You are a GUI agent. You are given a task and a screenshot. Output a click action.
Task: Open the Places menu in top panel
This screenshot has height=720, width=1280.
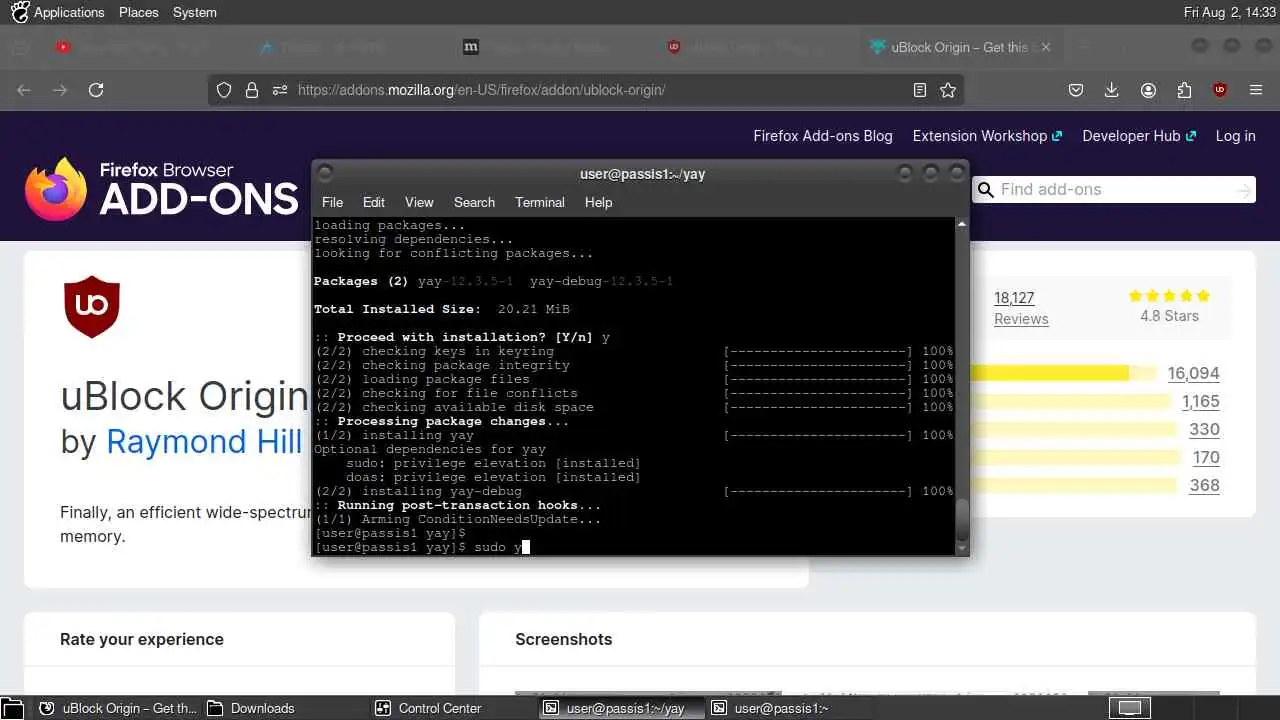coord(139,12)
